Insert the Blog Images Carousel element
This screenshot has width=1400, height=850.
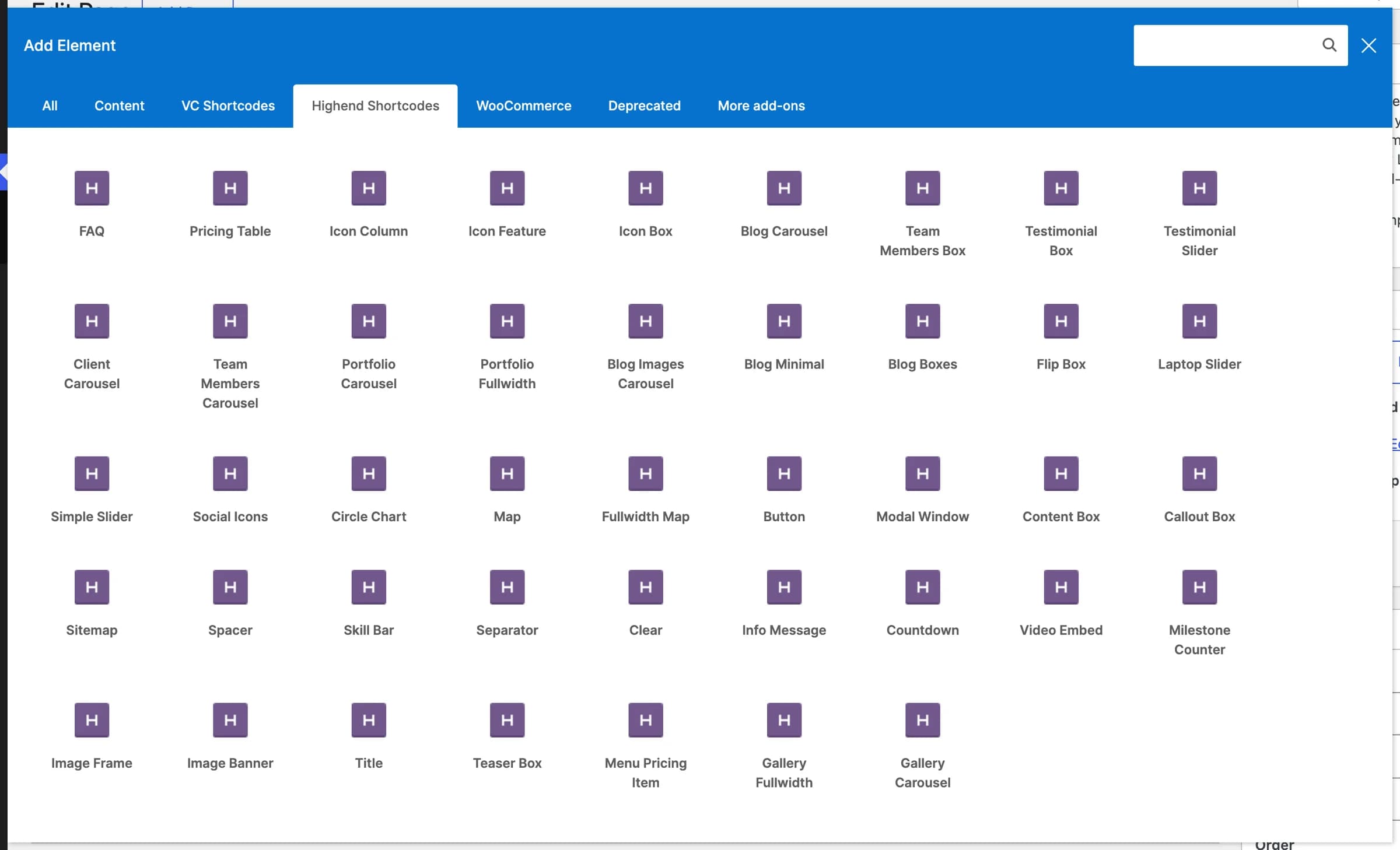(x=646, y=346)
